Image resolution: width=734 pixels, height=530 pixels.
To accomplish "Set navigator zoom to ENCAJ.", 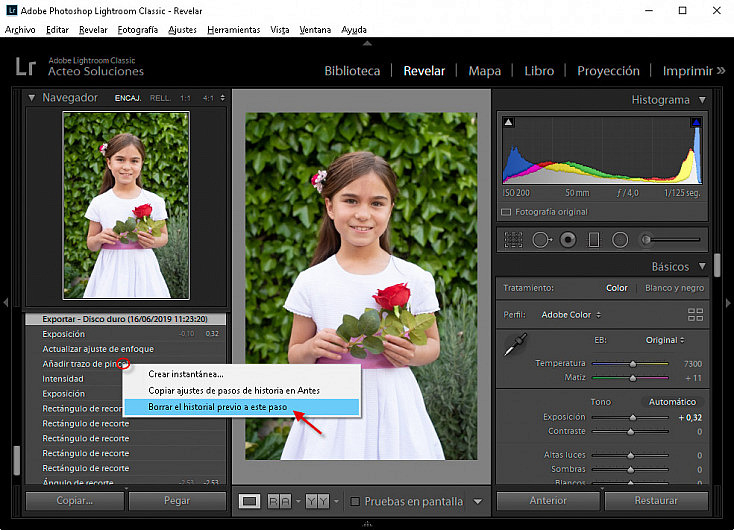I will (128, 98).
